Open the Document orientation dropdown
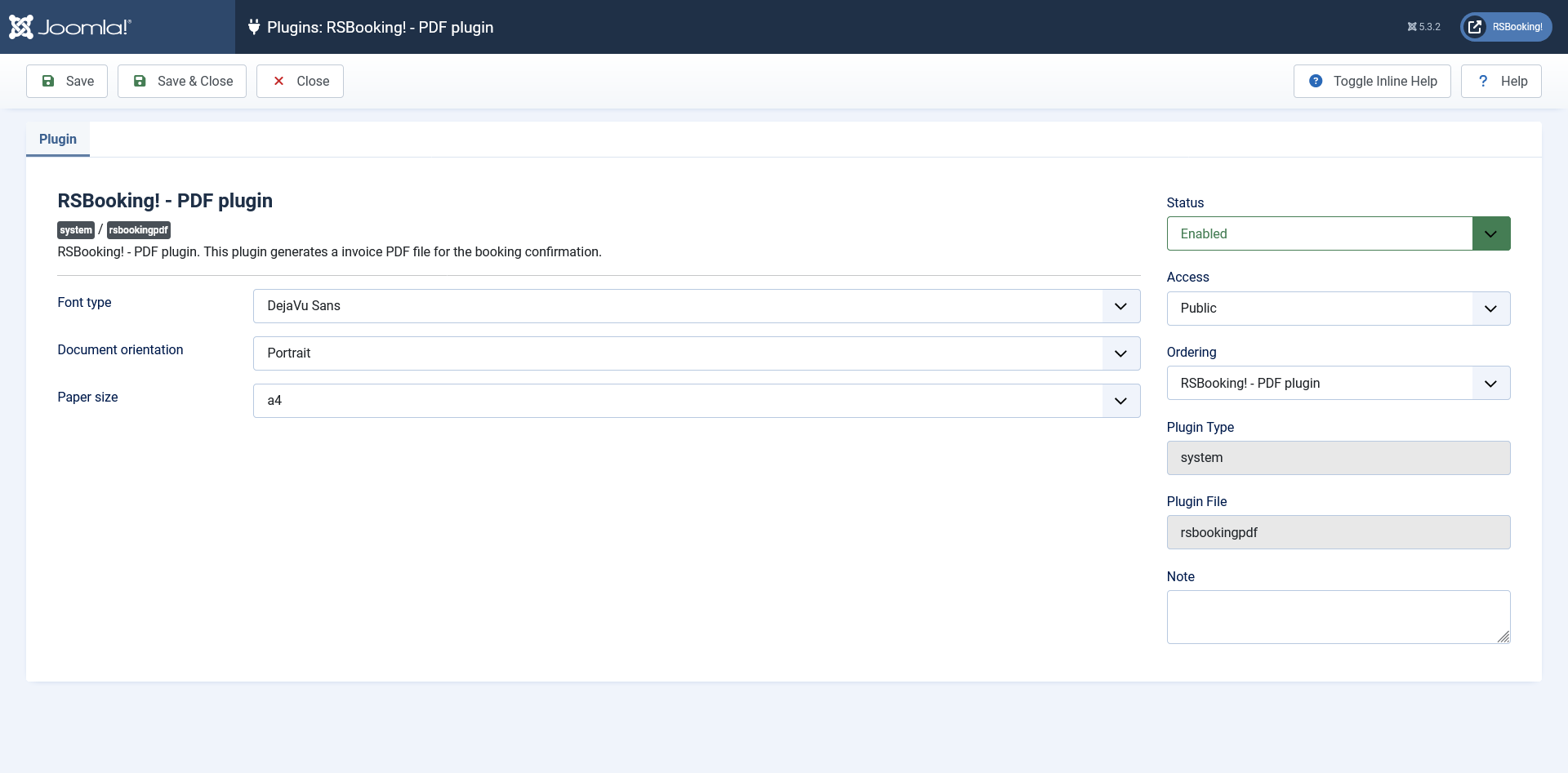Image resolution: width=1568 pixels, height=773 pixels. coord(697,353)
